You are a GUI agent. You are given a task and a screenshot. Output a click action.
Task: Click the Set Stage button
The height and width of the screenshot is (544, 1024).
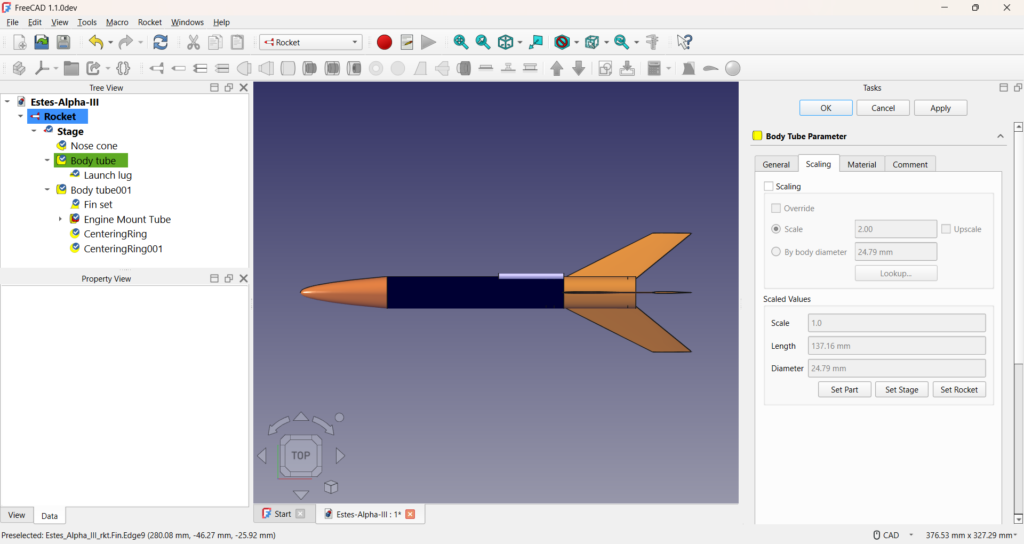[902, 390]
